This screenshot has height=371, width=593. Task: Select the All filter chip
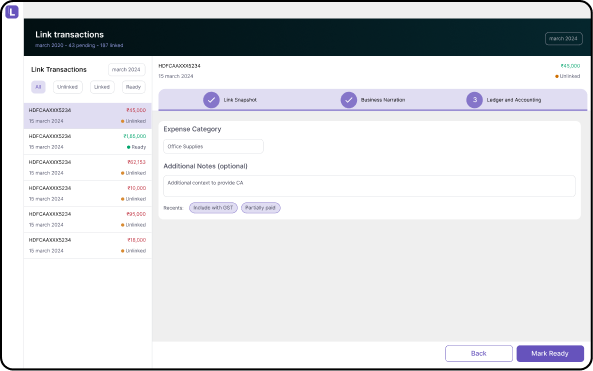click(x=38, y=87)
